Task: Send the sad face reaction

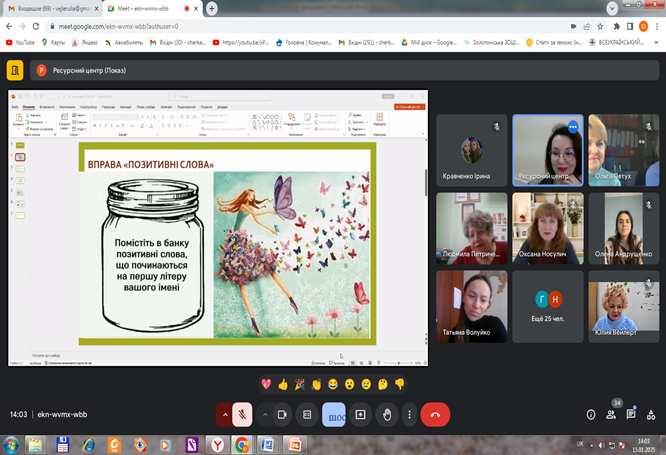Action: (366, 384)
